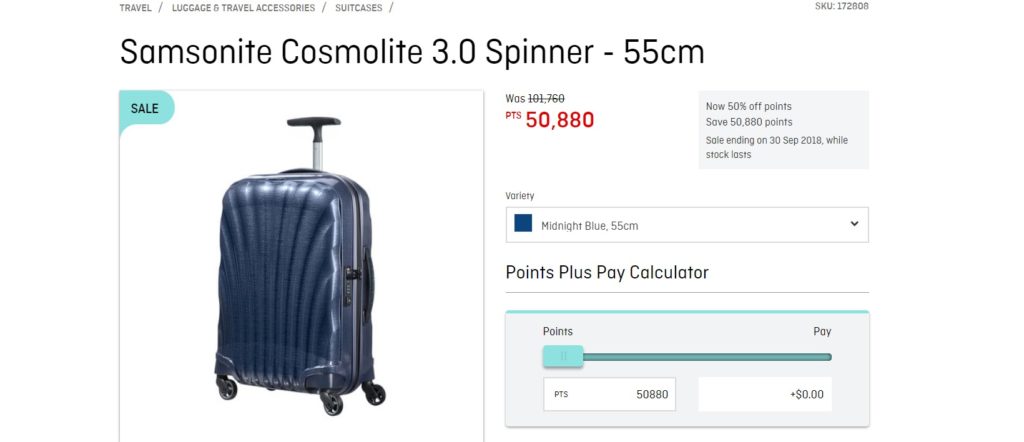The width and height of the screenshot is (1024, 442).
Task: Click the SKU: 172808 label
Action: click(842, 7)
